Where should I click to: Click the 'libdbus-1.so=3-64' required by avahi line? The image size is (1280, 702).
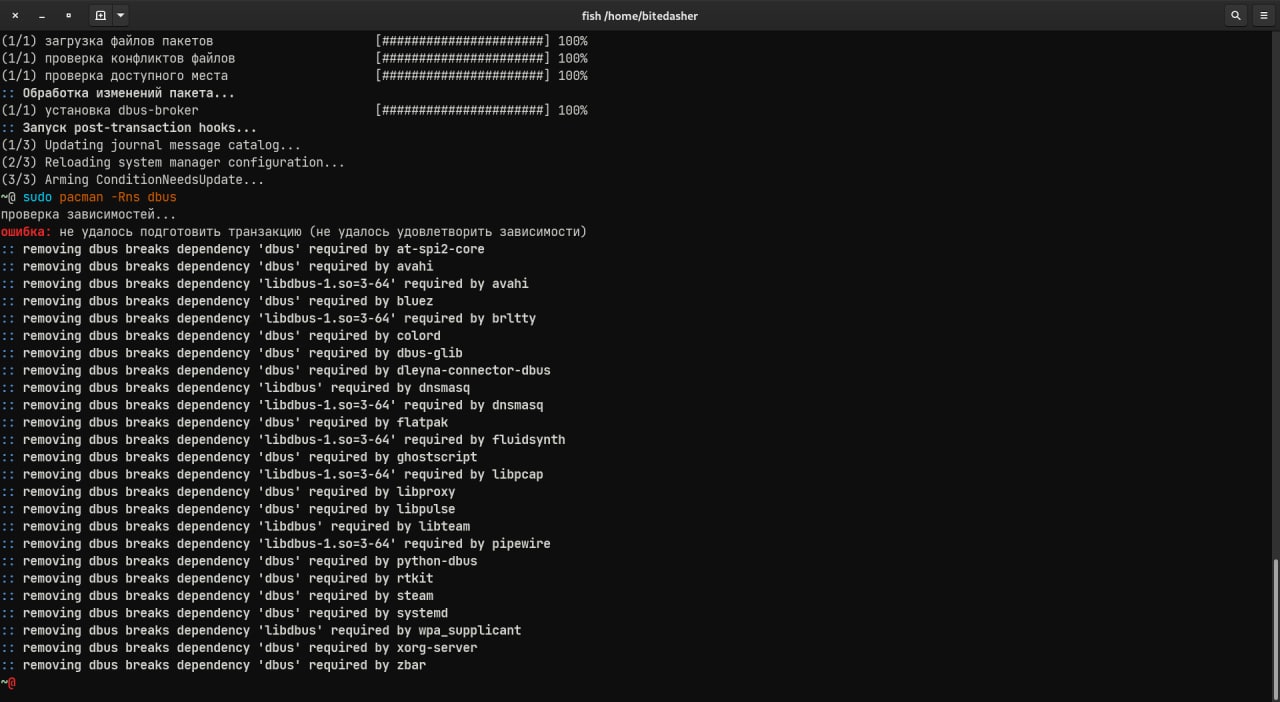[264, 284]
